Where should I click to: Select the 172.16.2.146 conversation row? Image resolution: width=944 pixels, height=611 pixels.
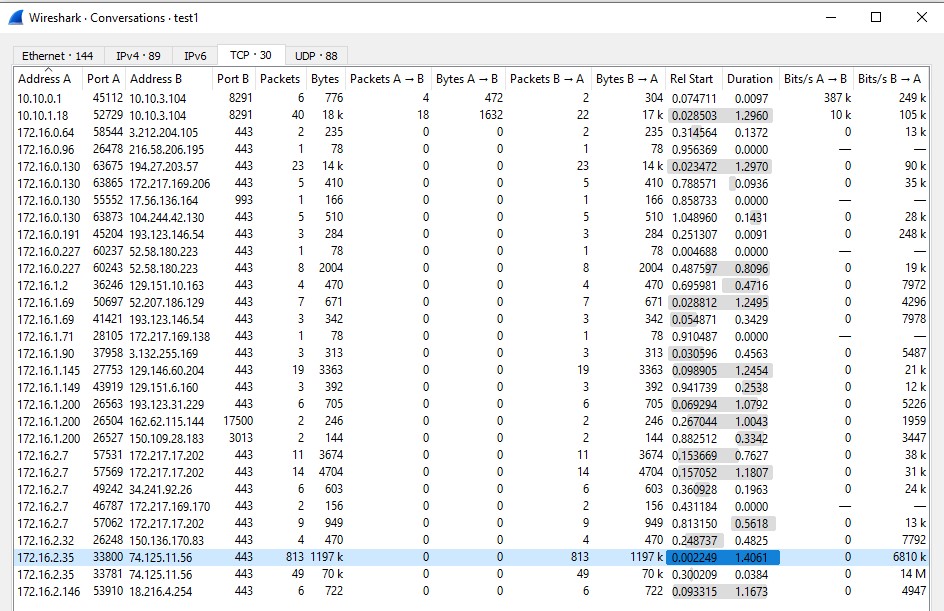coord(471,591)
